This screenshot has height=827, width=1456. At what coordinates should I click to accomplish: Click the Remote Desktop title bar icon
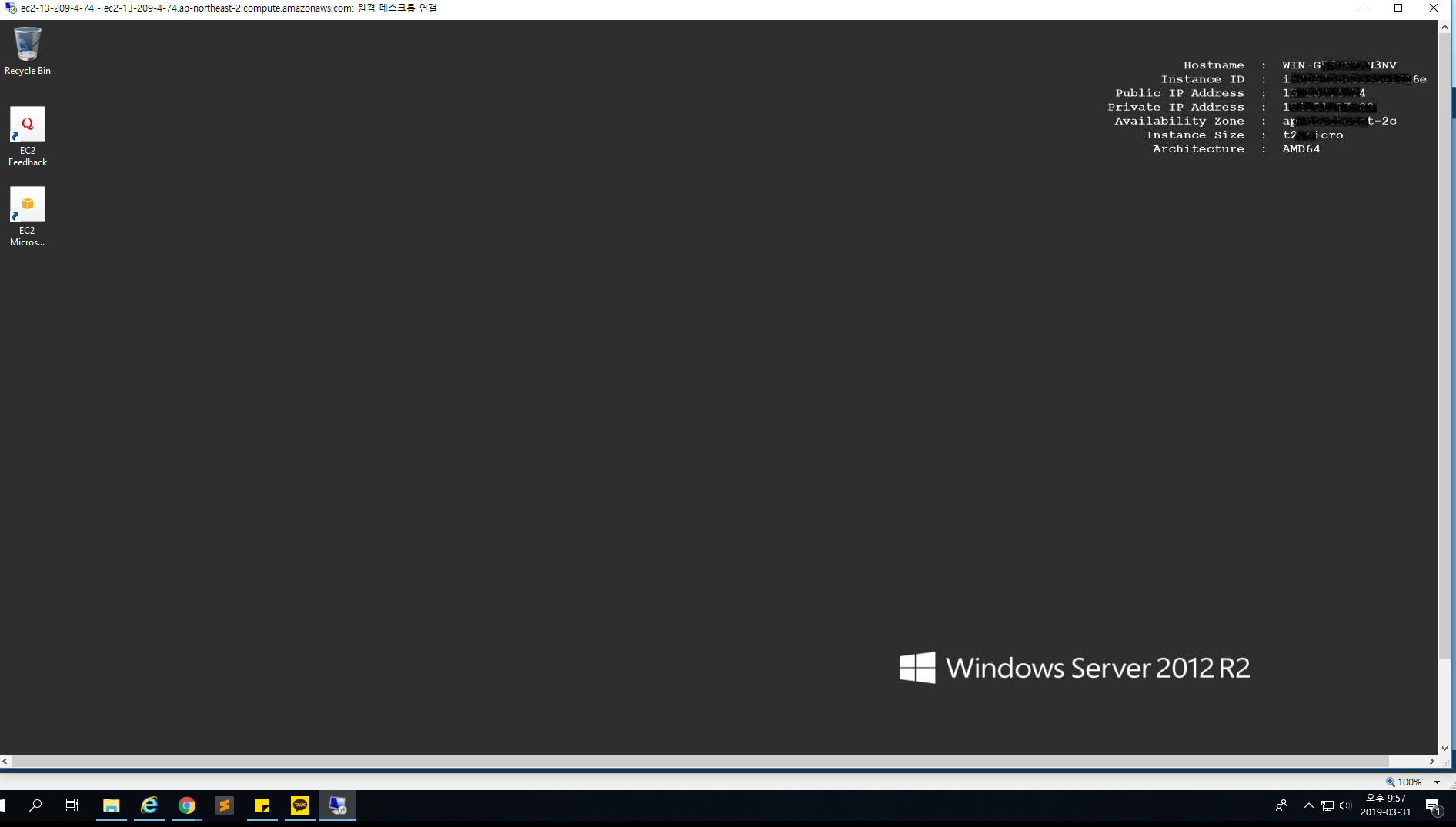[10, 8]
